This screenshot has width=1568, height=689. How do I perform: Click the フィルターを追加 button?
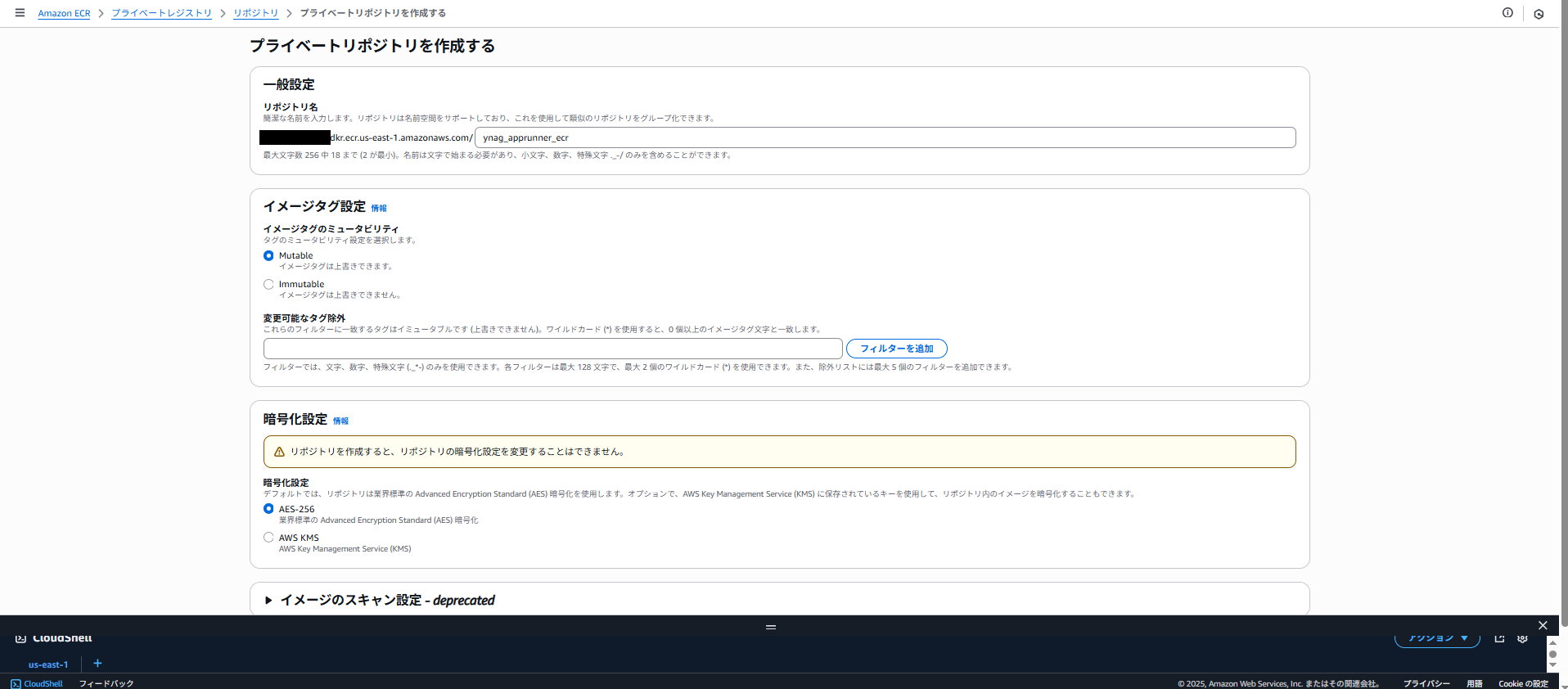click(896, 349)
